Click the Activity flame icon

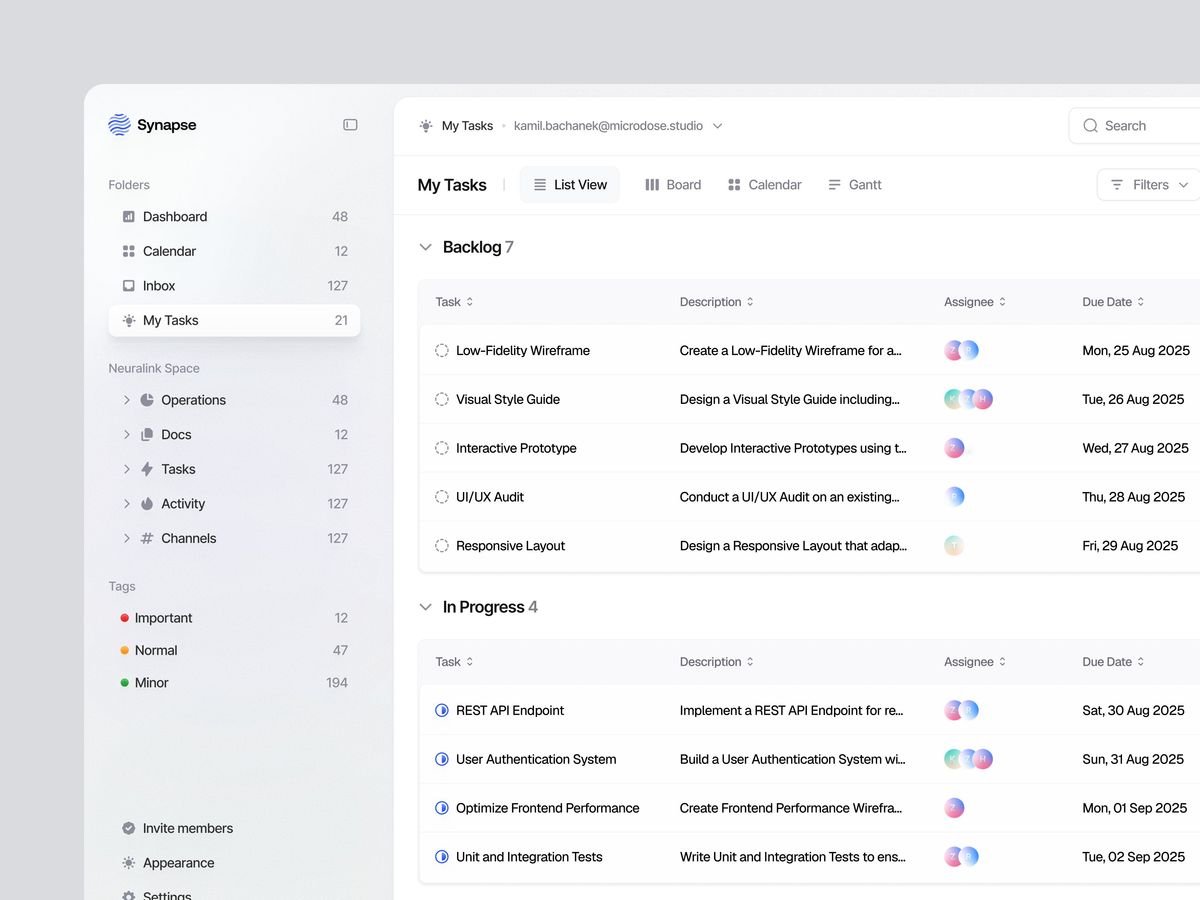pos(147,504)
